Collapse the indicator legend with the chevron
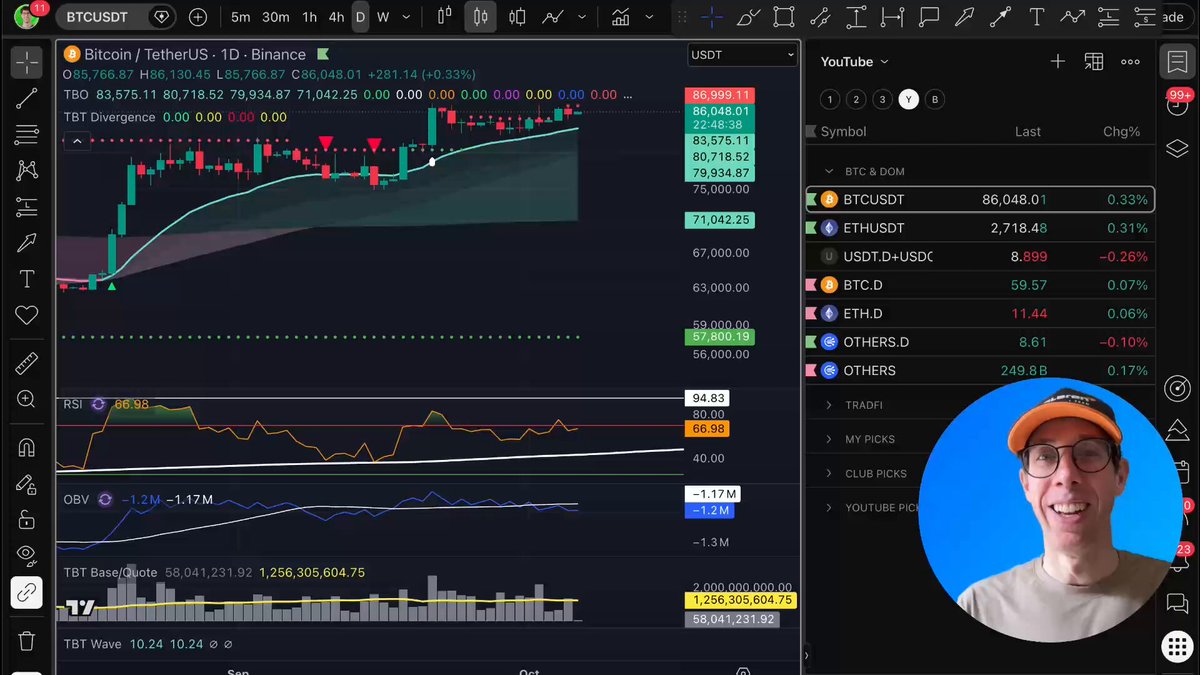The width and height of the screenshot is (1200, 675). tap(76, 141)
